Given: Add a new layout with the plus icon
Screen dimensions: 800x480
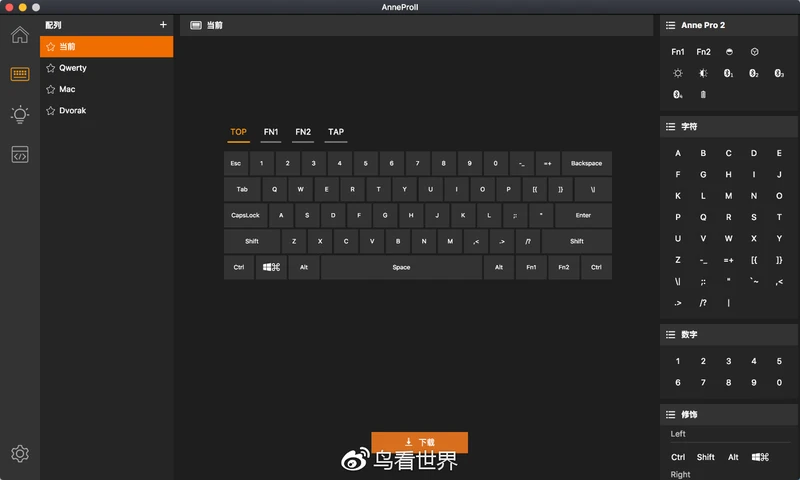Looking at the screenshot, I should pyautogui.click(x=163, y=24).
